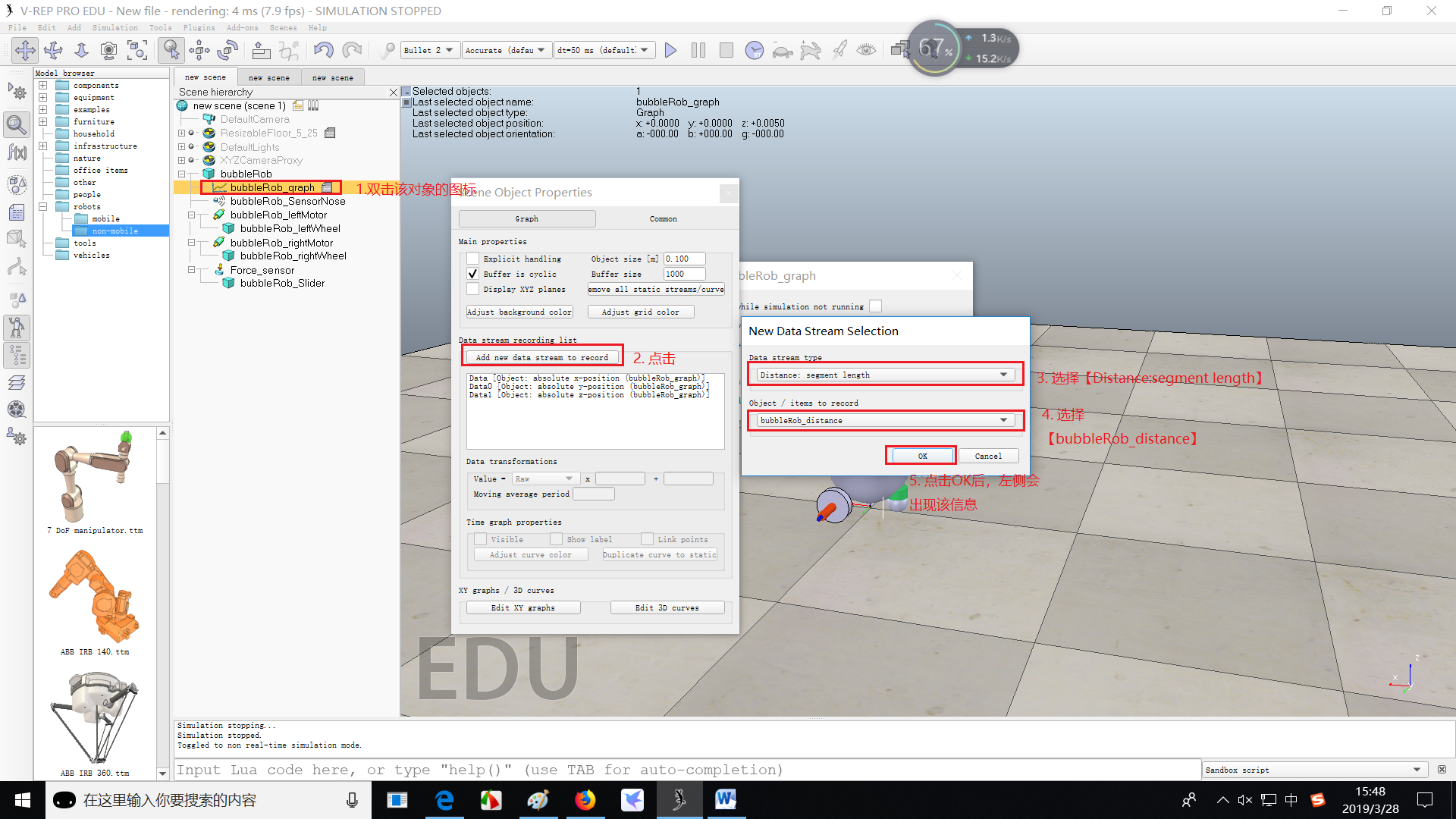This screenshot has width=1456, height=819.
Task: Click the toggle visualization eye icon
Action: (x=866, y=50)
